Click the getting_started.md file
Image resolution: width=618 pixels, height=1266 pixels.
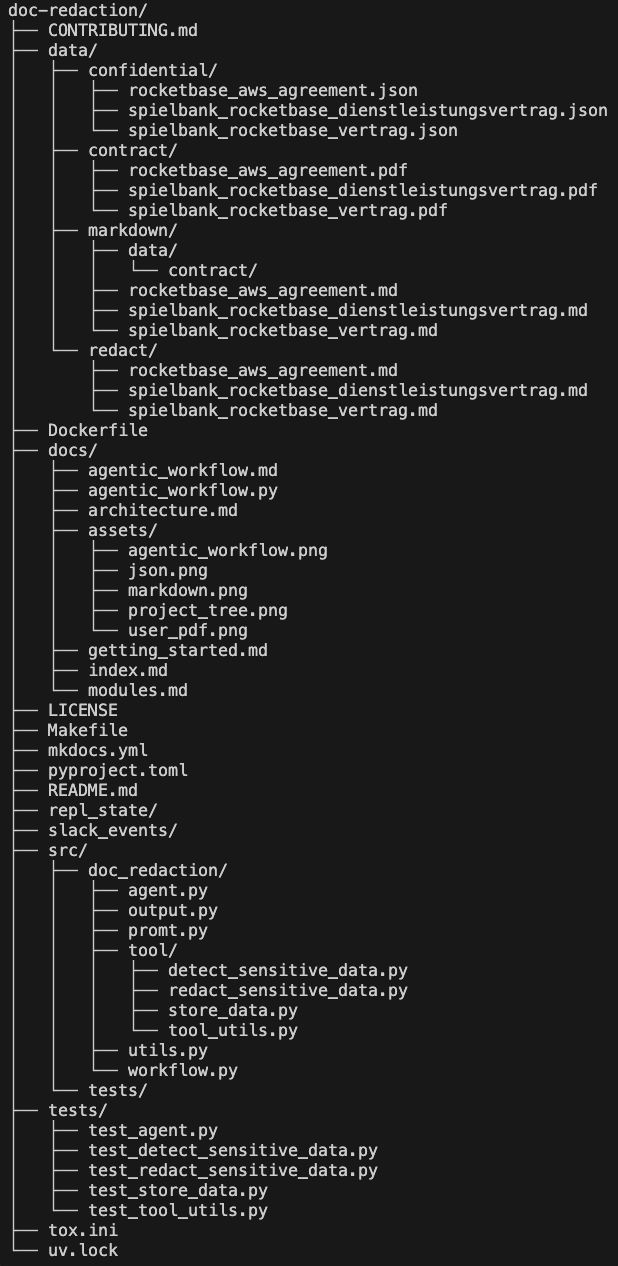coord(177,650)
